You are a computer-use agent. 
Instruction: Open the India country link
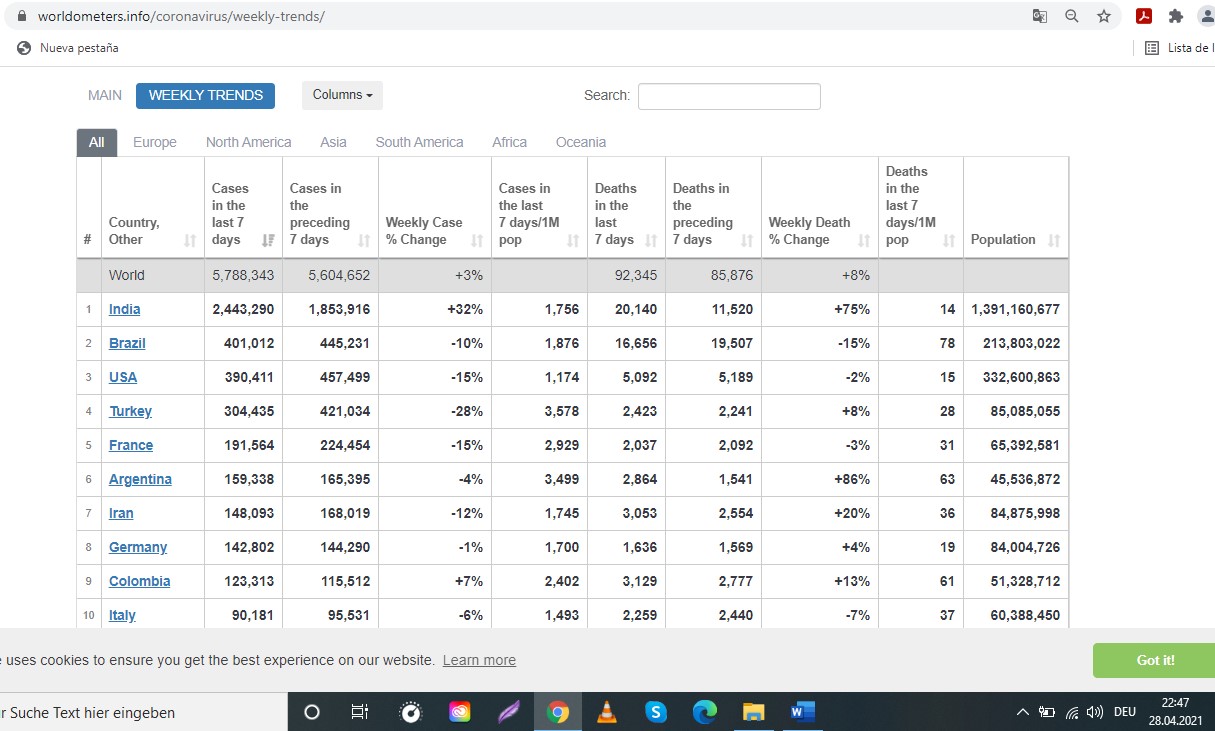125,309
